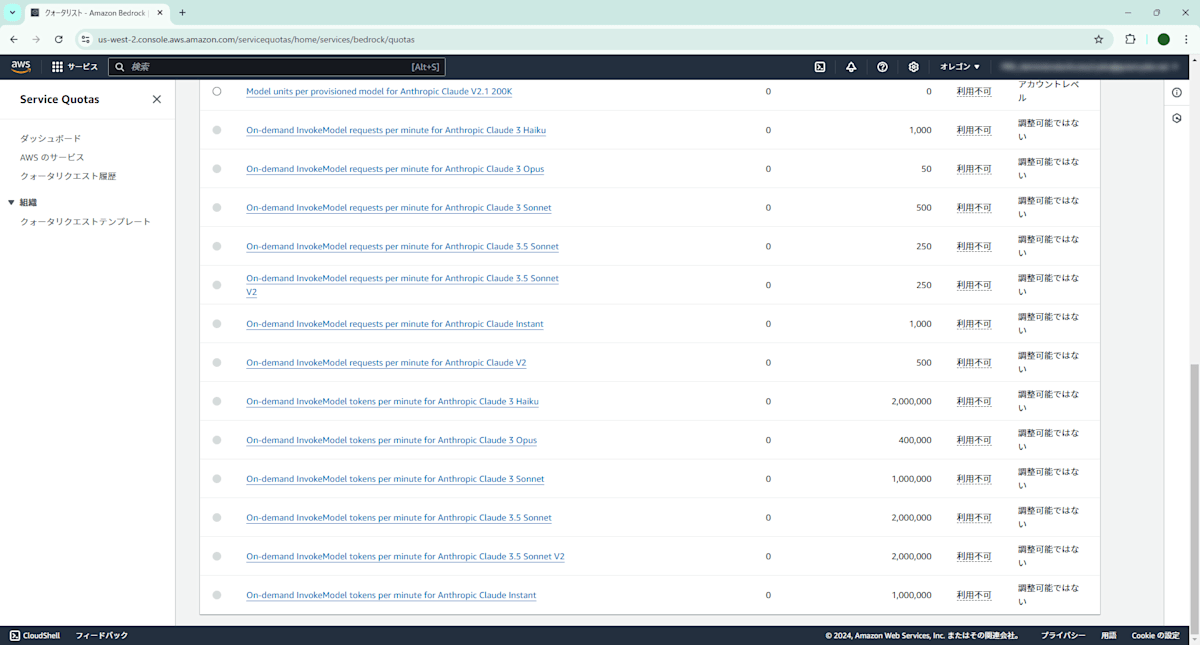Screen dimensions: 1200x645
Task: Click the Service Quotas sidebar heading
Action: (59, 99)
